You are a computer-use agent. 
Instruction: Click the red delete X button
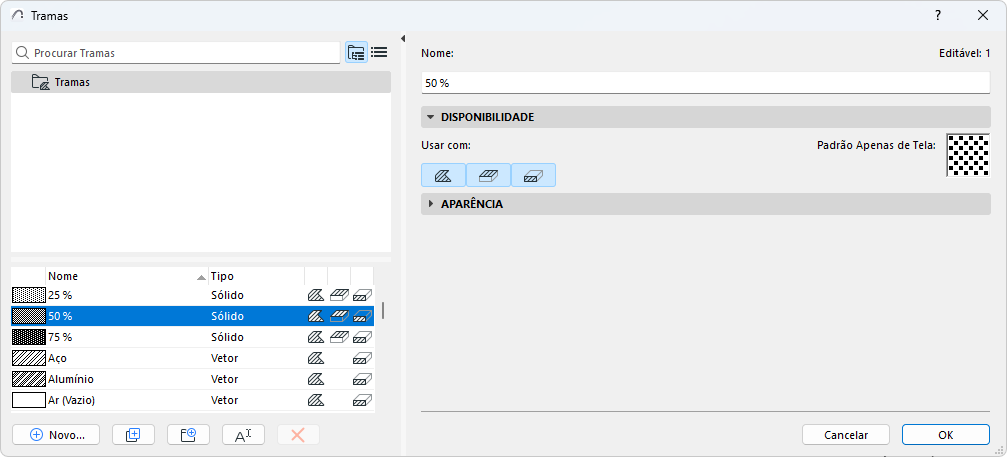[x=298, y=435]
